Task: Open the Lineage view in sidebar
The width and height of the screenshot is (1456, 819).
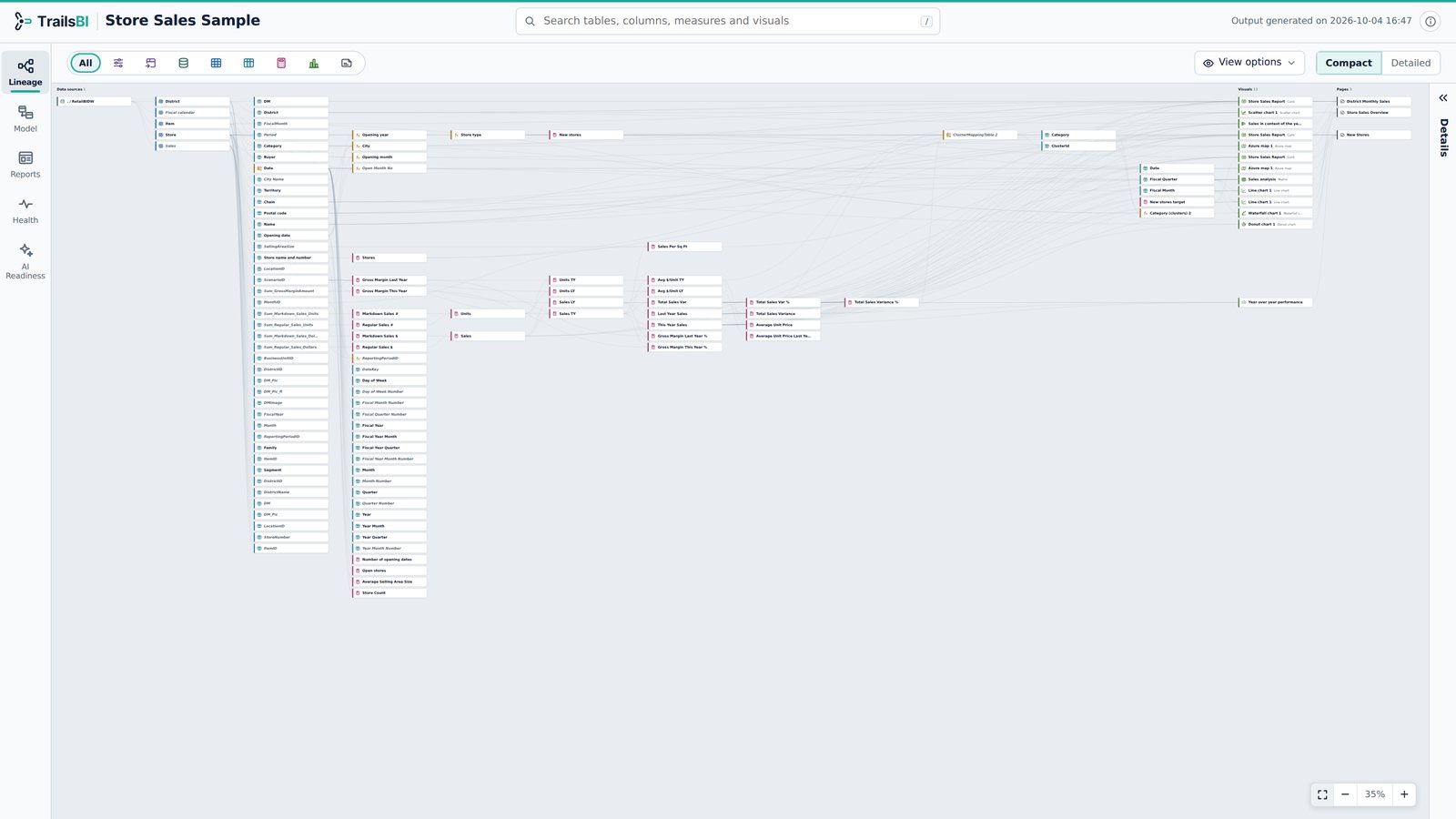Action: point(25,73)
